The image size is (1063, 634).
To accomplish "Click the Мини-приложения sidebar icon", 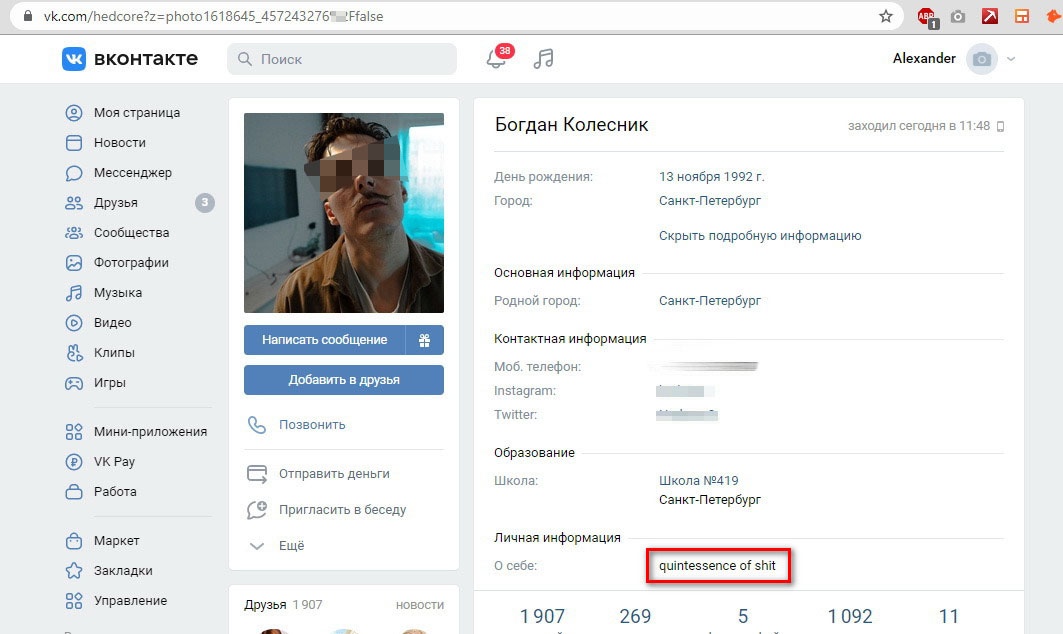I will tap(73, 432).
